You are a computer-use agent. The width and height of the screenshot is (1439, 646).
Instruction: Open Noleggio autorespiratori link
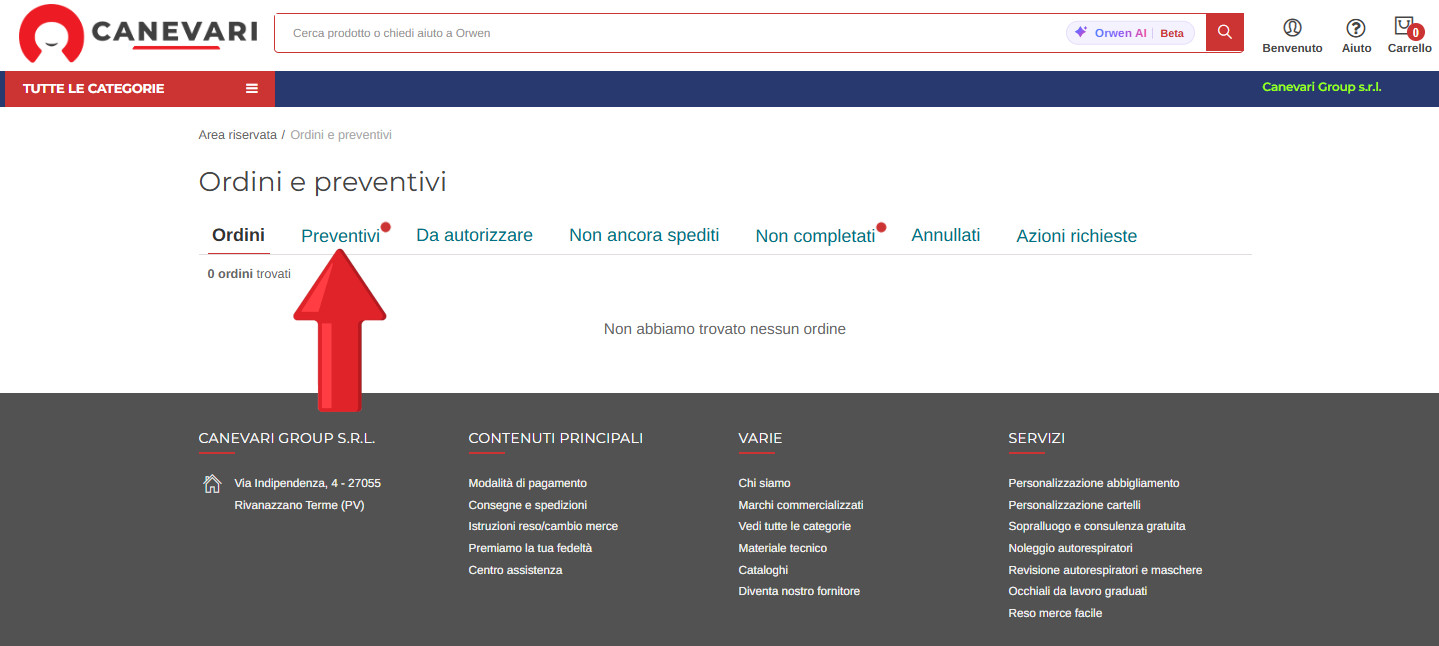coord(1070,548)
